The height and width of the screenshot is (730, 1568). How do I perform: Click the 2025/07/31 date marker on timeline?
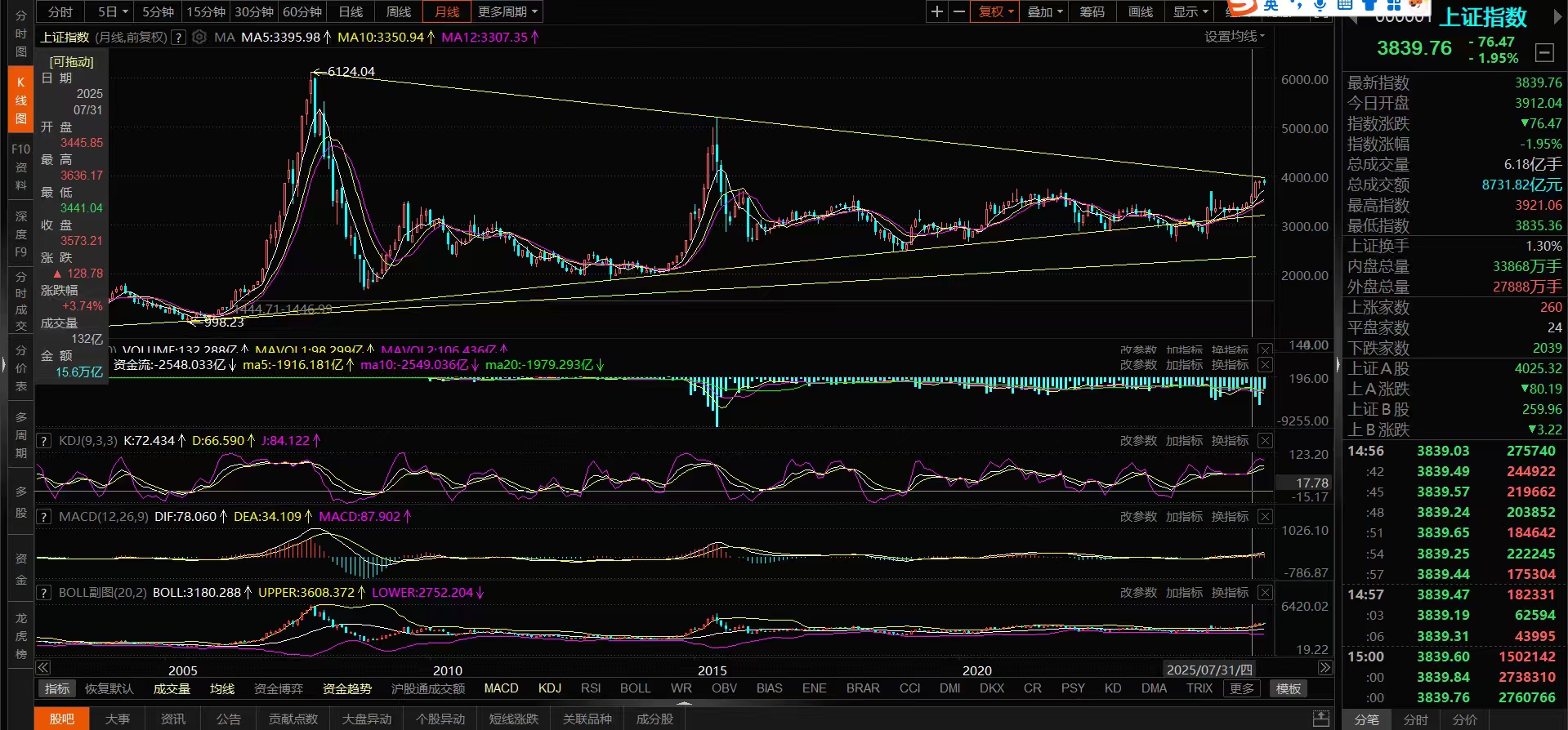[1209, 670]
